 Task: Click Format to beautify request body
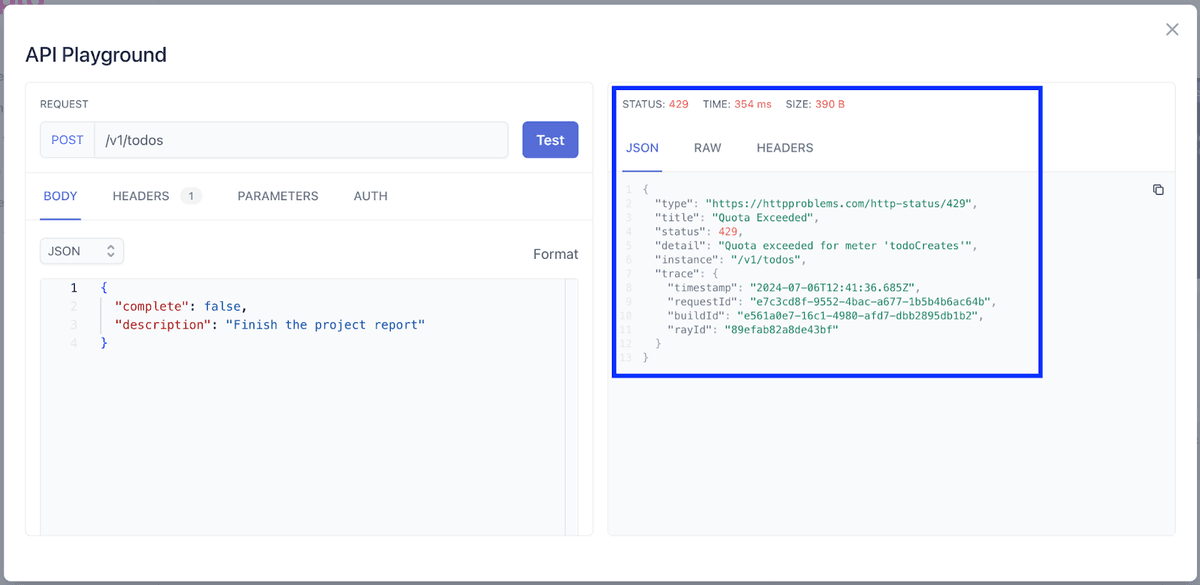pos(555,254)
